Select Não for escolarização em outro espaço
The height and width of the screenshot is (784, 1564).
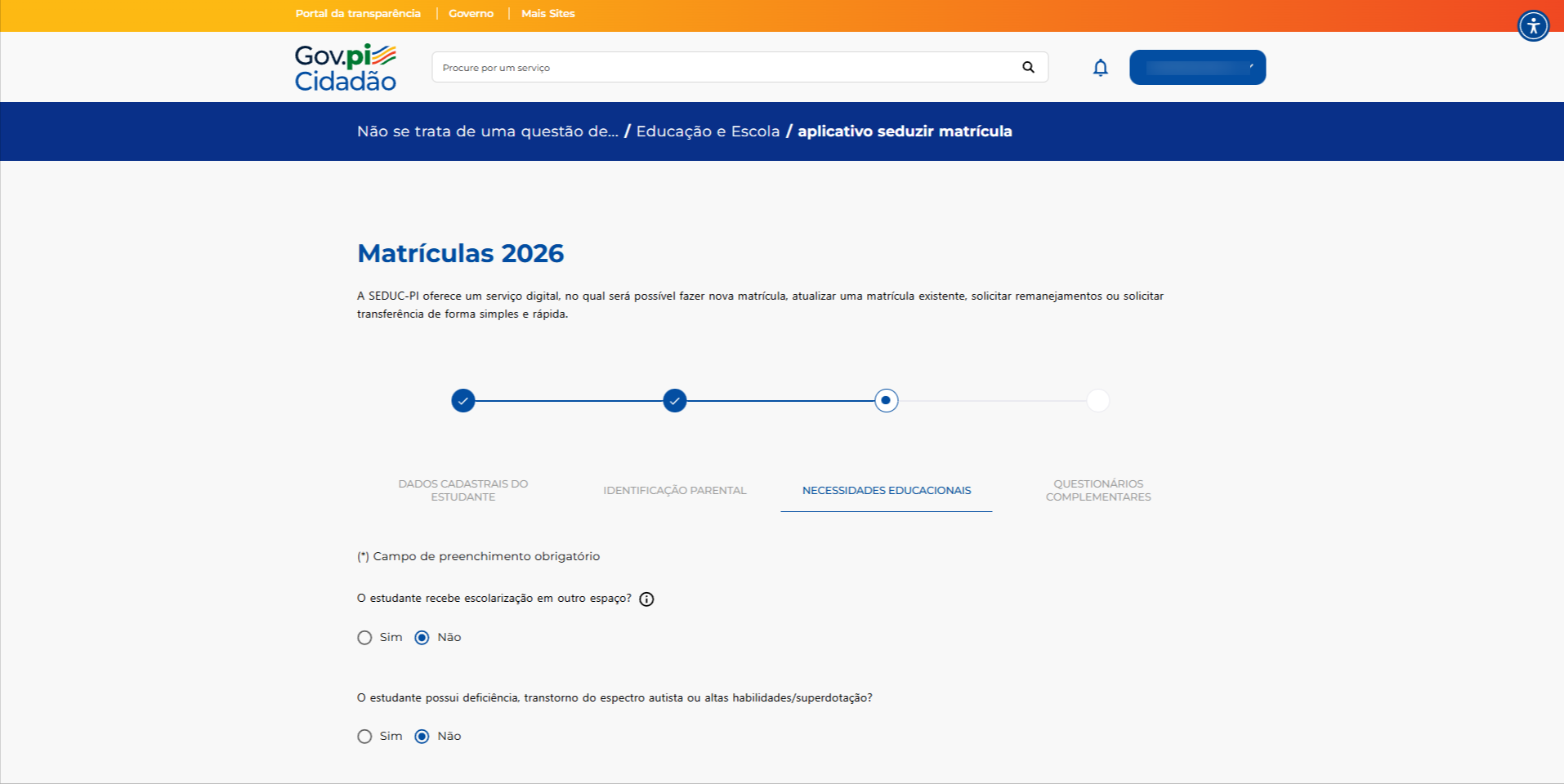click(x=422, y=638)
